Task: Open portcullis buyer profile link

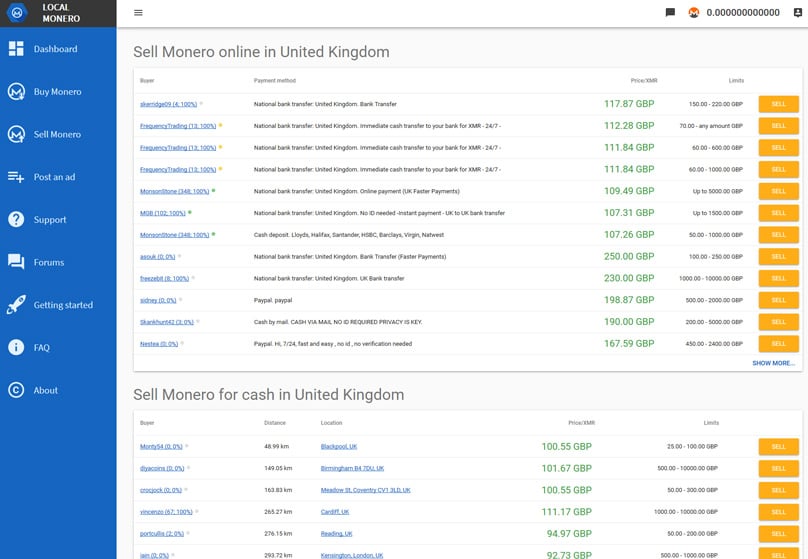Action: coord(162,534)
